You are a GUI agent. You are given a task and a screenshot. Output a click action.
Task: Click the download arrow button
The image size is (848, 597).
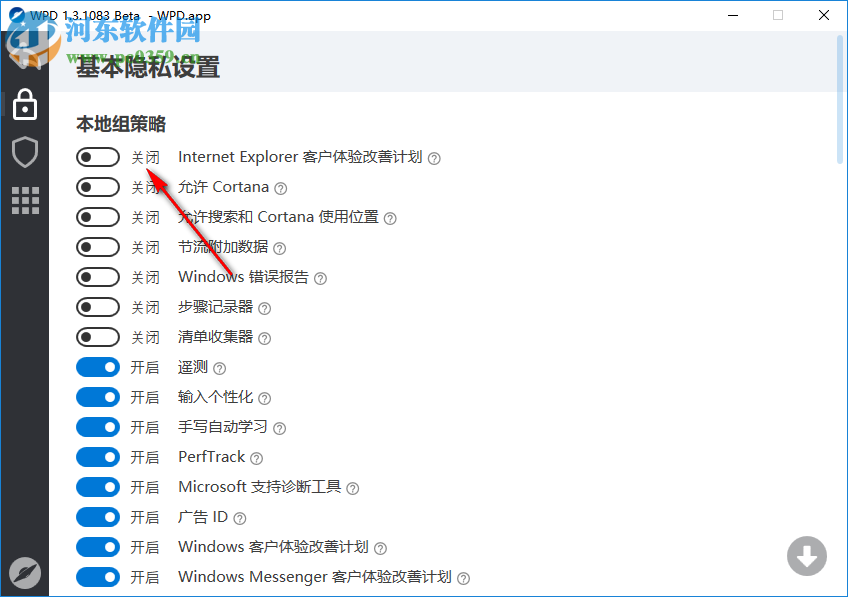pyautogui.click(x=806, y=556)
